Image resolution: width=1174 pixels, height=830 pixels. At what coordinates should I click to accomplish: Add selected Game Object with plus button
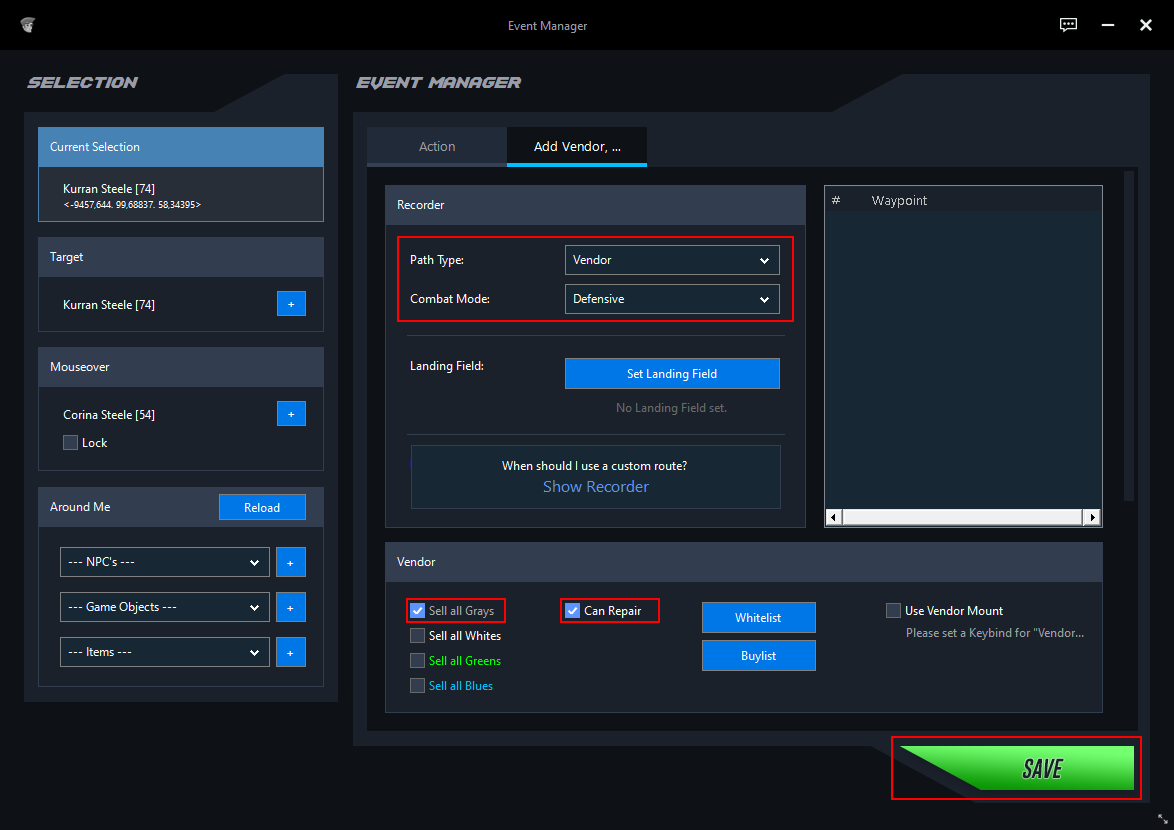click(291, 607)
